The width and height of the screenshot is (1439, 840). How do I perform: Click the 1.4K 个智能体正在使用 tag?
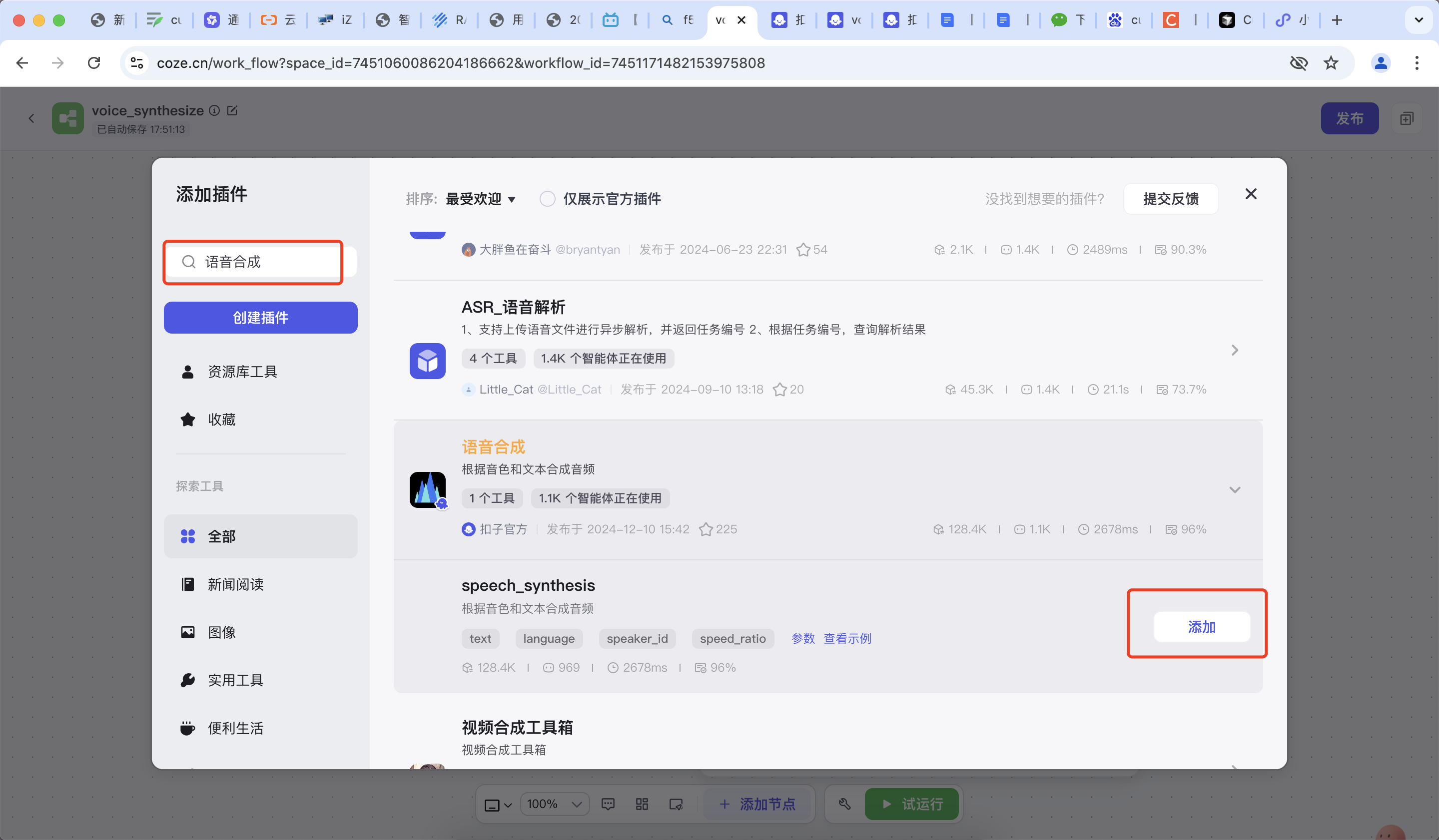tap(604, 359)
